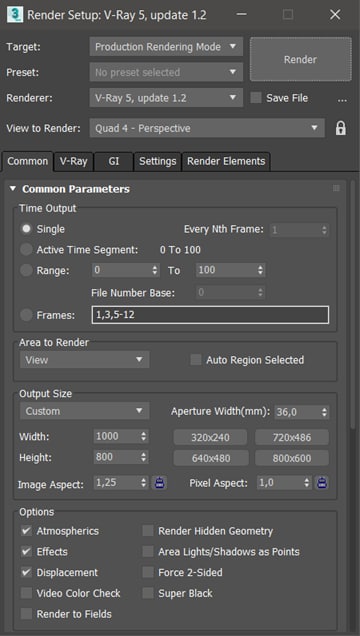Viewport: 360px width, 636px height.
Task: Click the Height value field
Action: point(117,457)
